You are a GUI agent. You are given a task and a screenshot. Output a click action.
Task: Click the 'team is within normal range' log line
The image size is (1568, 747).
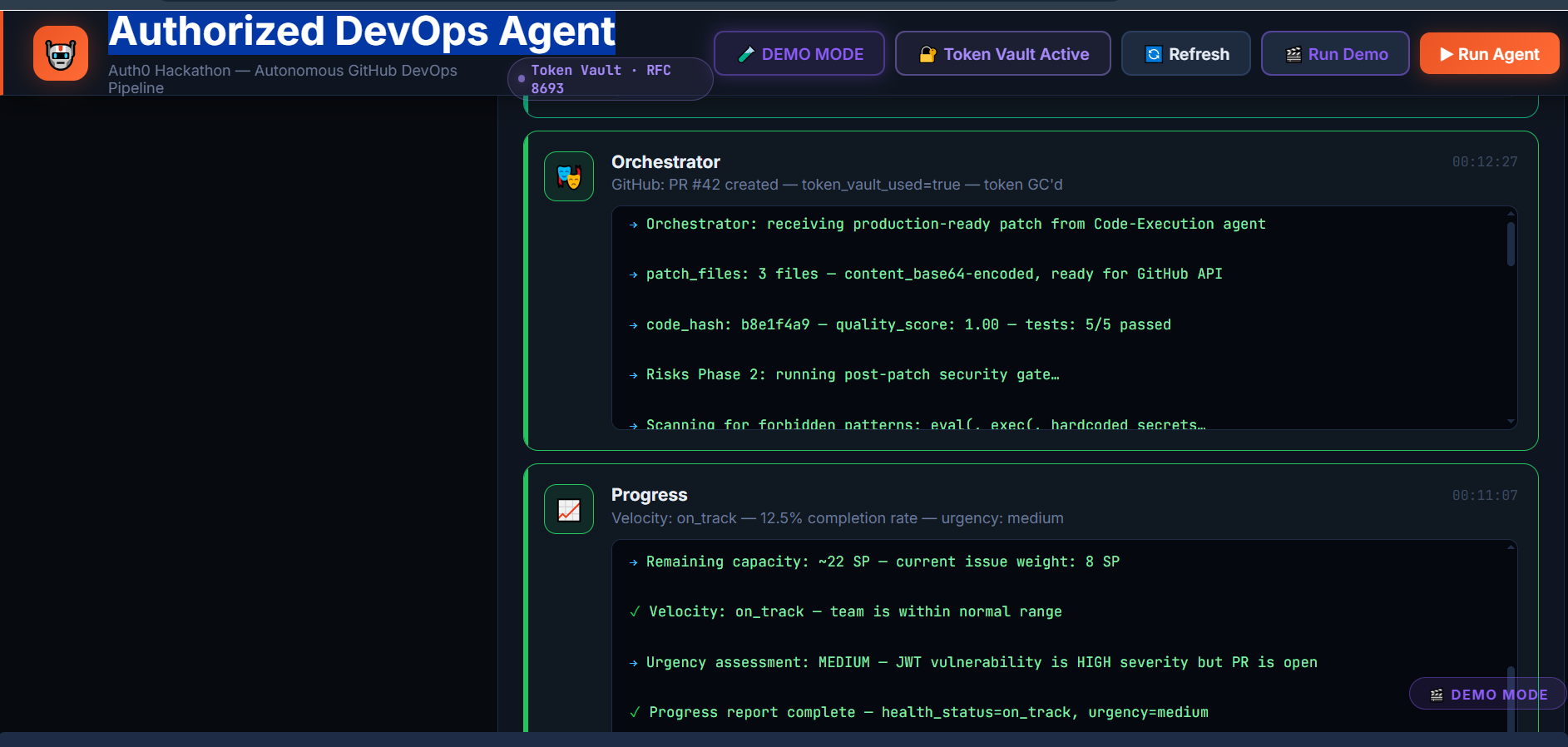pos(846,611)
